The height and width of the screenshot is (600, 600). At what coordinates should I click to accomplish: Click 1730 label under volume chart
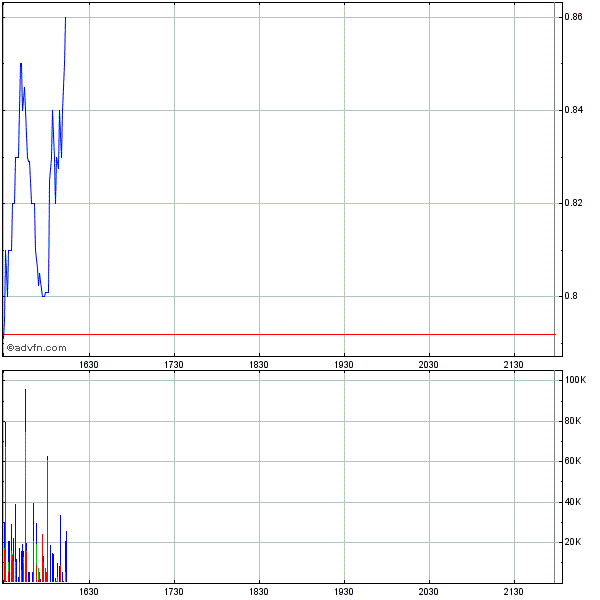[174, 592]
